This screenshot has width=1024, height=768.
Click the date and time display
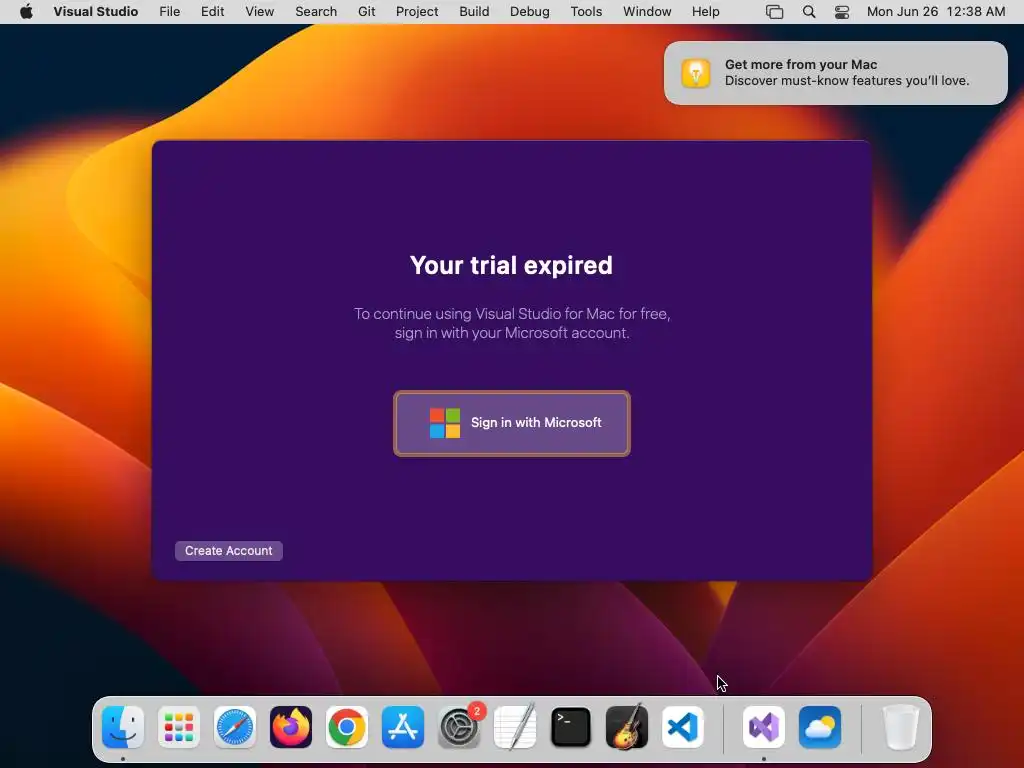point(935,11)
